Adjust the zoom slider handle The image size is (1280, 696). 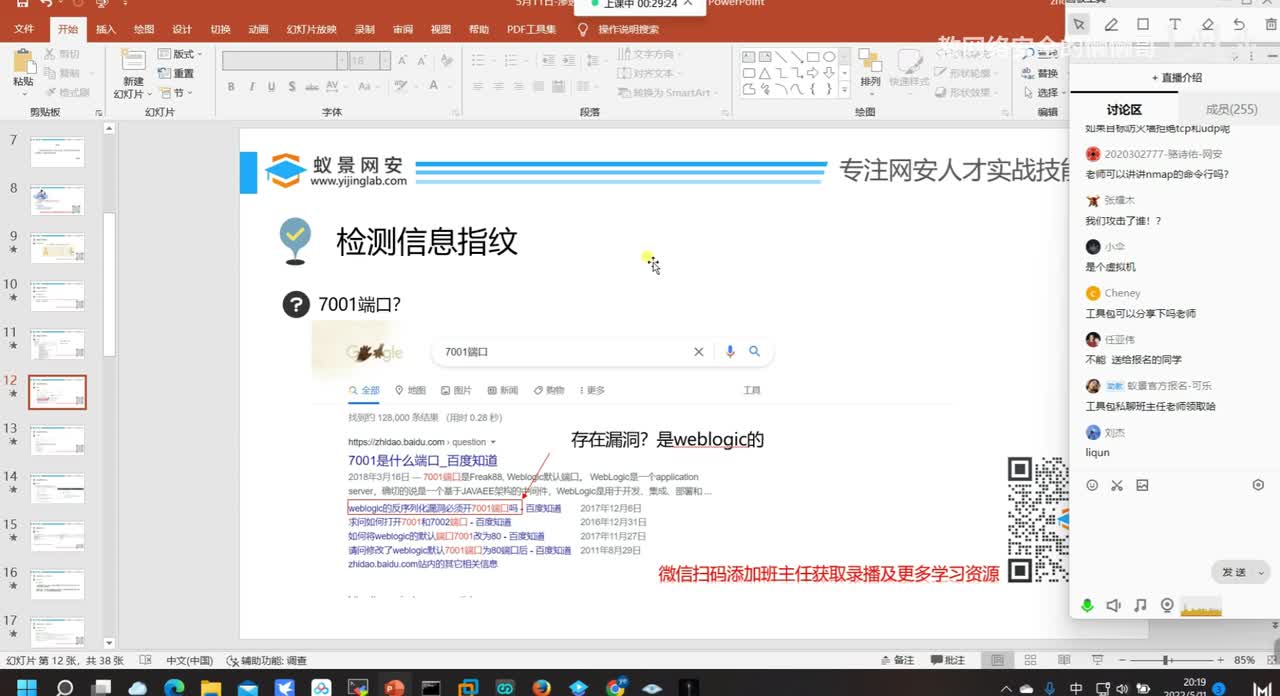click(x=1167, y=660)
